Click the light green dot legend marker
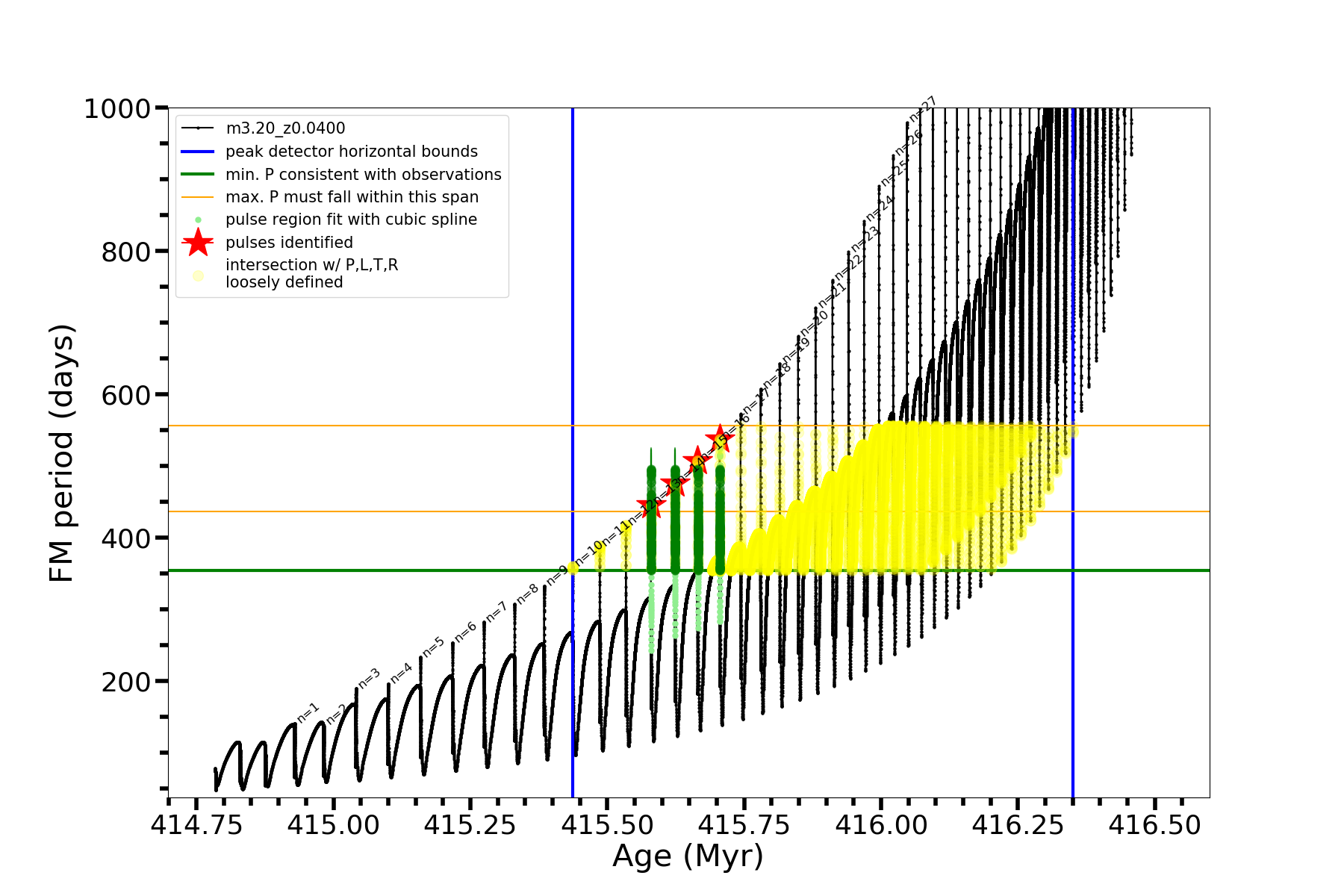The image size is (1344, 896). tap(198, 220)
